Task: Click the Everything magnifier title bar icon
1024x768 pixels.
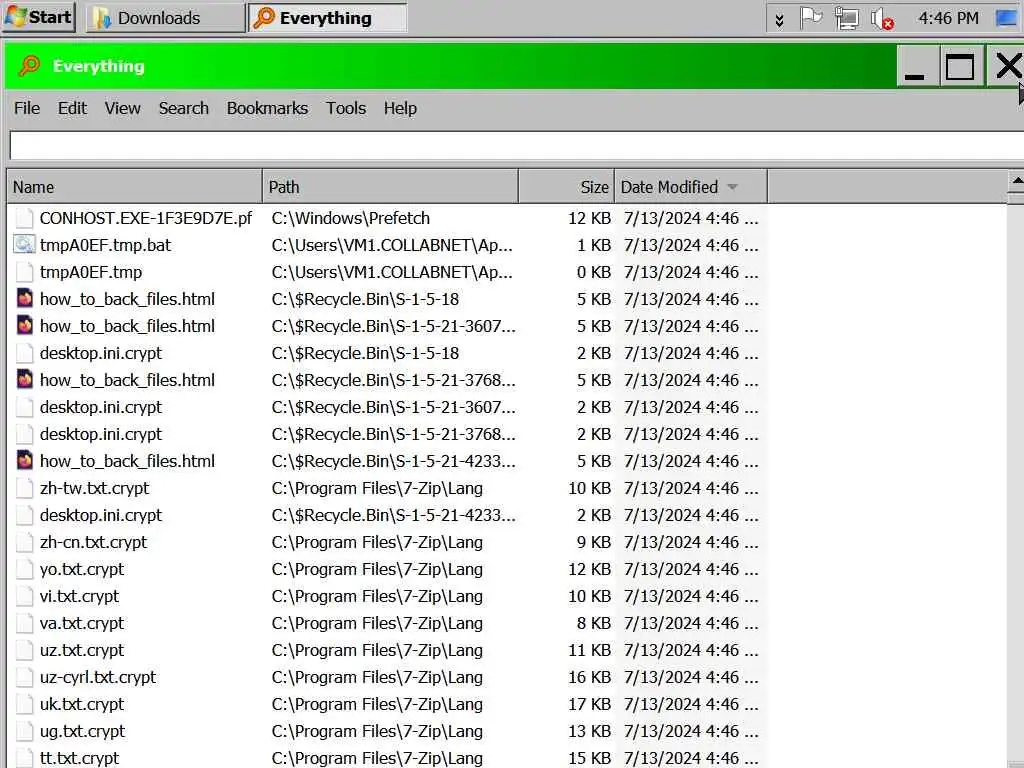Action: (x=29, y=66)
